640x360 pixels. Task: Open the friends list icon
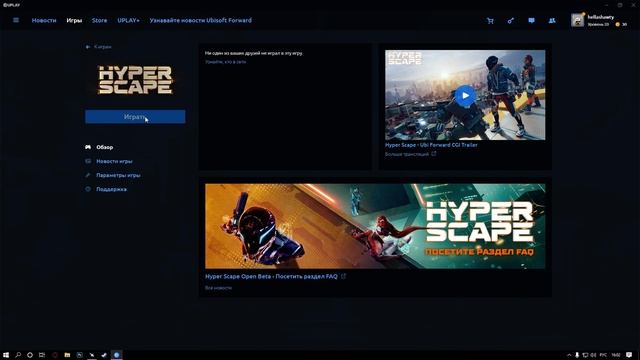[x=552, y=20]
